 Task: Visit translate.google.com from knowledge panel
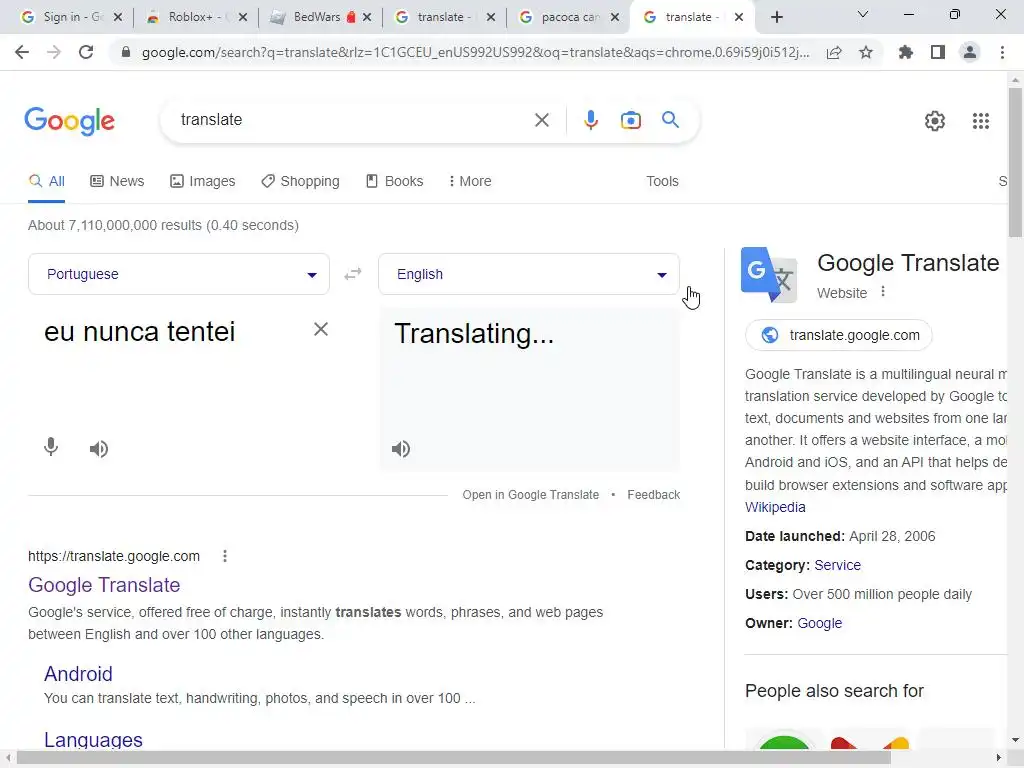(x=839, y=335)
